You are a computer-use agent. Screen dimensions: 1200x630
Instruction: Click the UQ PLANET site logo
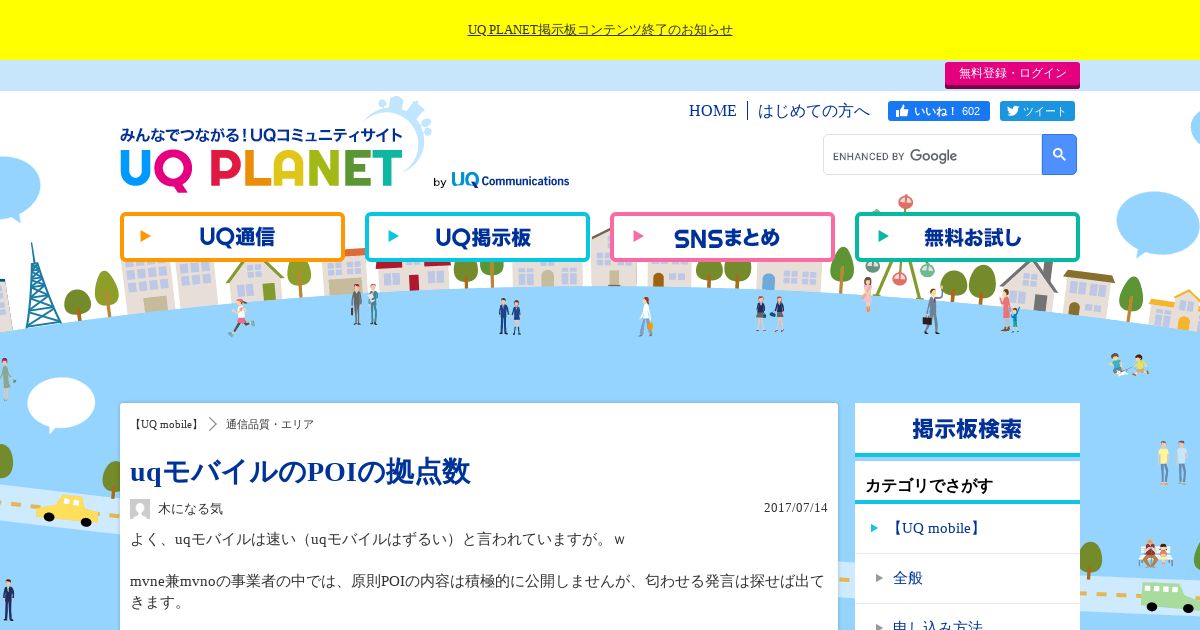pos(262,160)
